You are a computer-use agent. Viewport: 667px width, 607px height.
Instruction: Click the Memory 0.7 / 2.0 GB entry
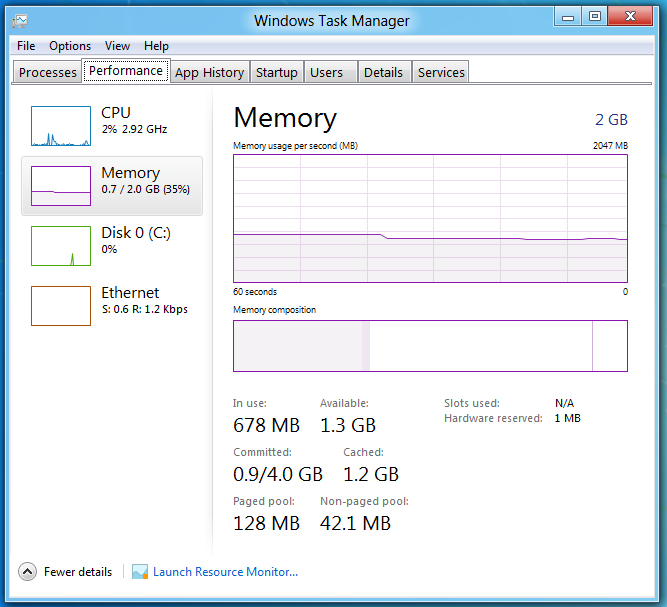(x=112, y=186)
